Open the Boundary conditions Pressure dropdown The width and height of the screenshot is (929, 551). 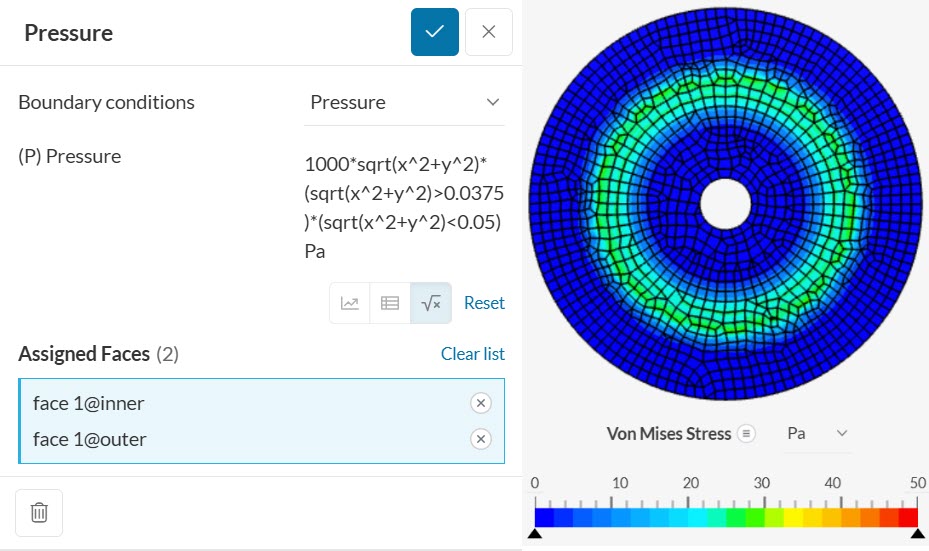[404, 103]
